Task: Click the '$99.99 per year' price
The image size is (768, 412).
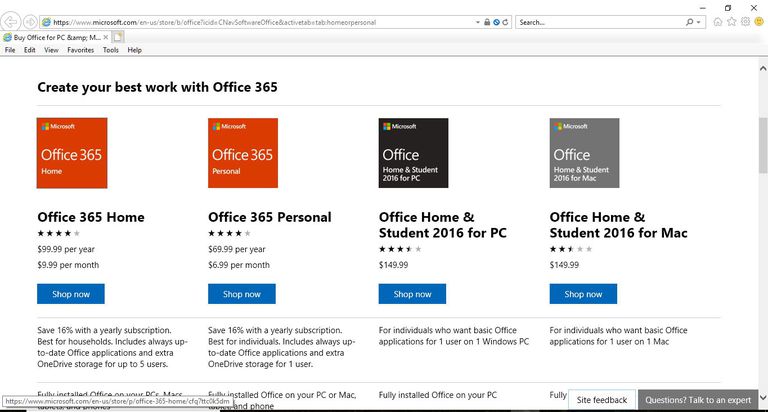Action: tap(66, 249)
